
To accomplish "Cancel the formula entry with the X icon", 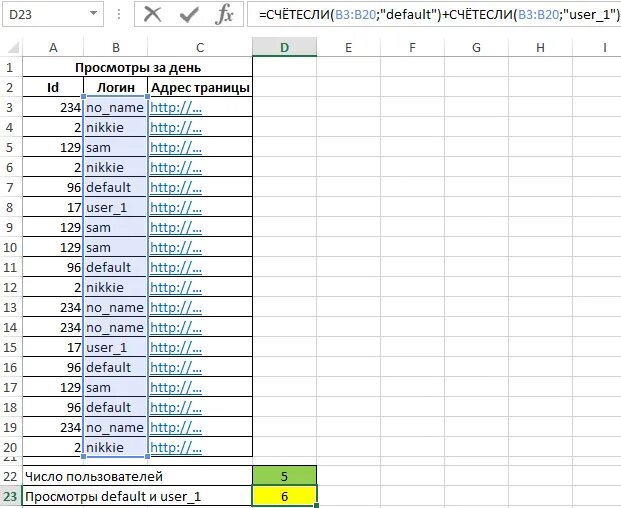I will 152,15.
